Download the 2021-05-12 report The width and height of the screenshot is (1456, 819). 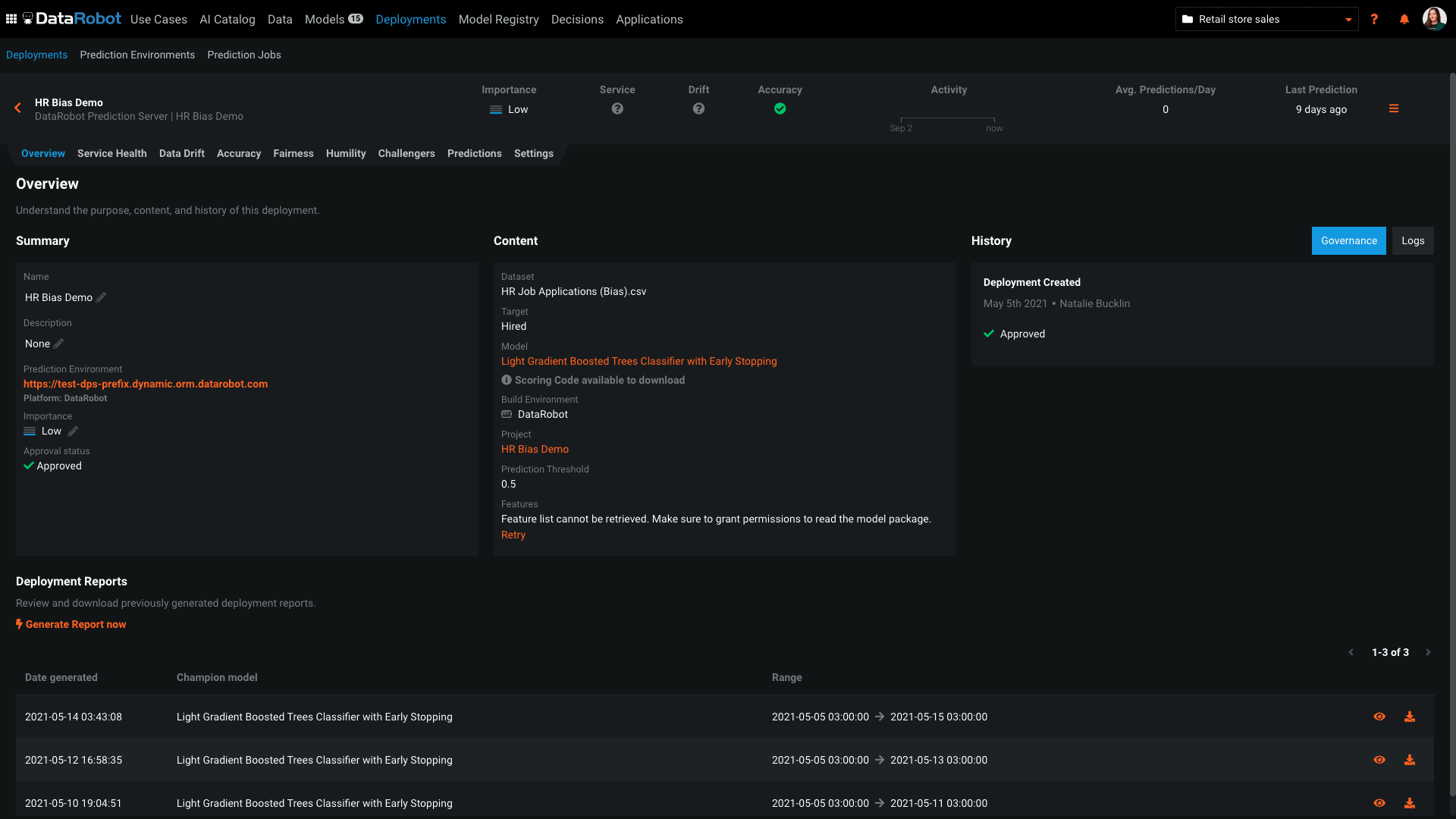pyautogui.click(x=1410, y=760)
